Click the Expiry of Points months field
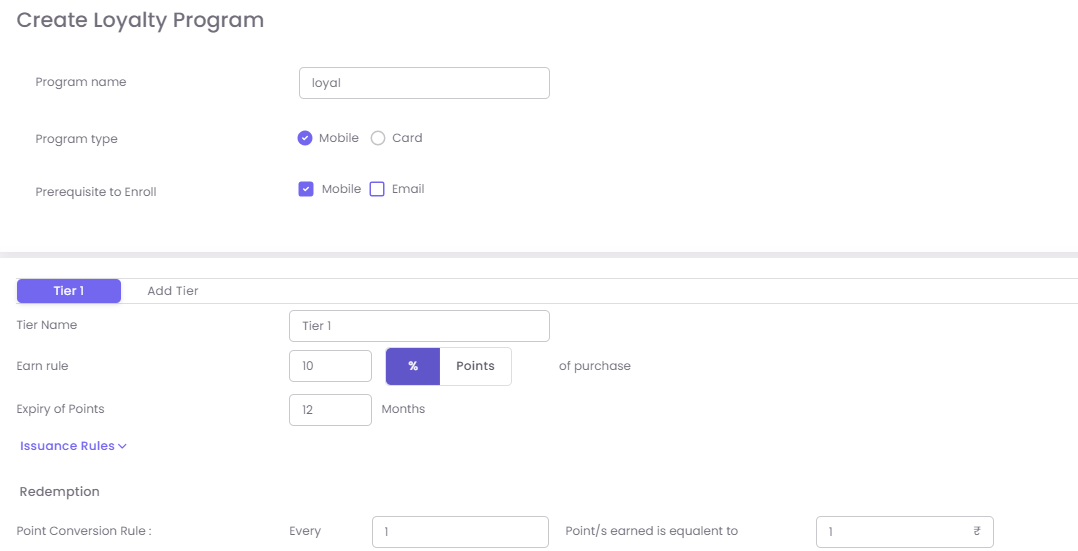 point(330,409)
